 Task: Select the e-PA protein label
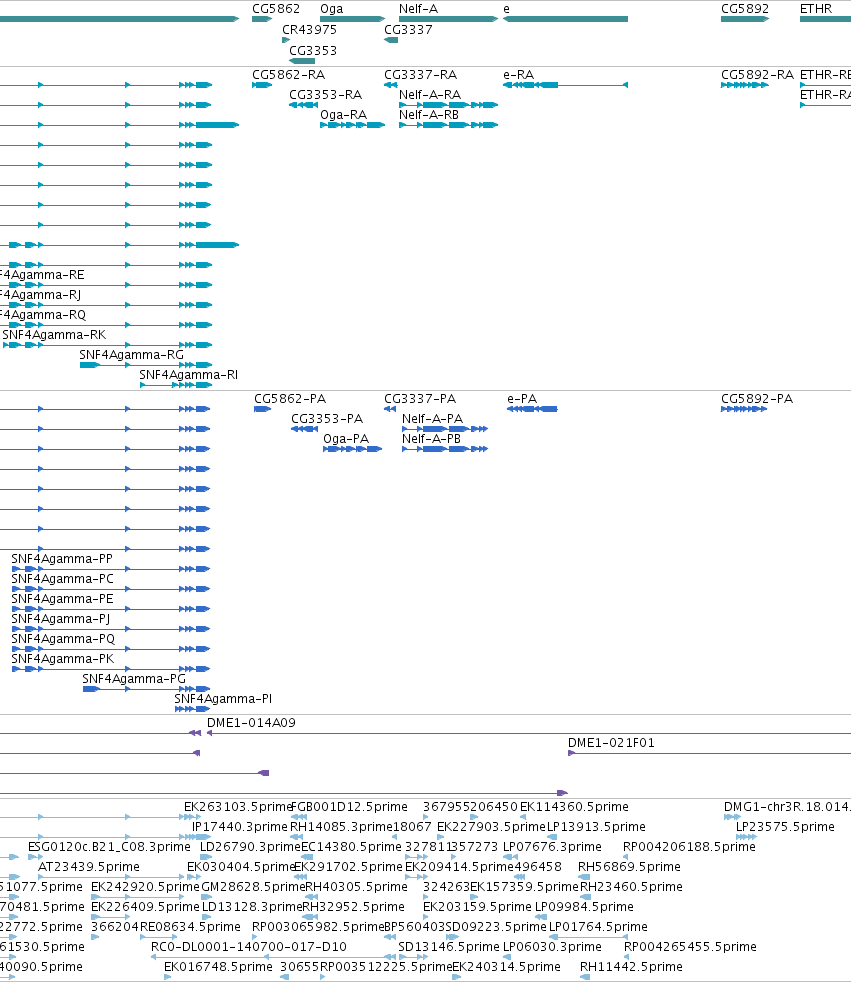[x=522, y=398]
